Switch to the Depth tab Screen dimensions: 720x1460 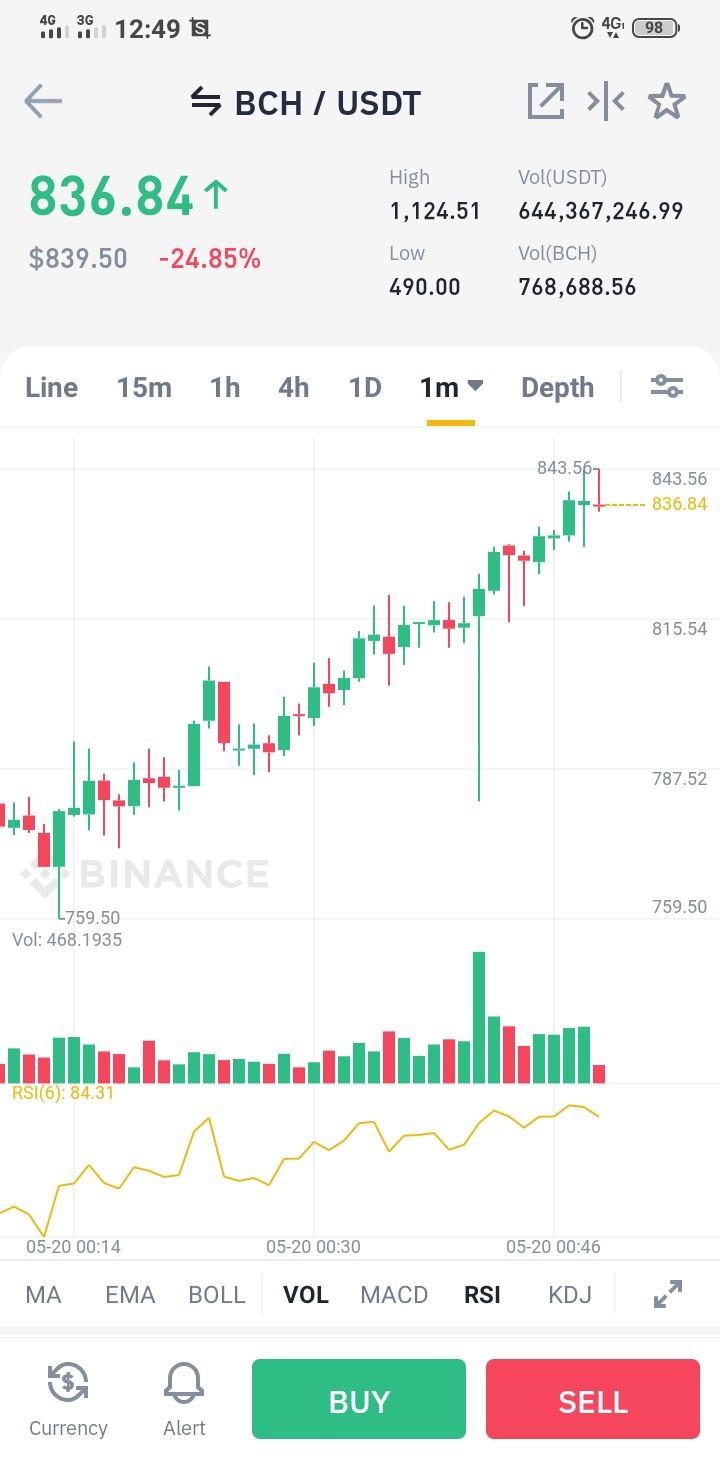pos(557,387)
